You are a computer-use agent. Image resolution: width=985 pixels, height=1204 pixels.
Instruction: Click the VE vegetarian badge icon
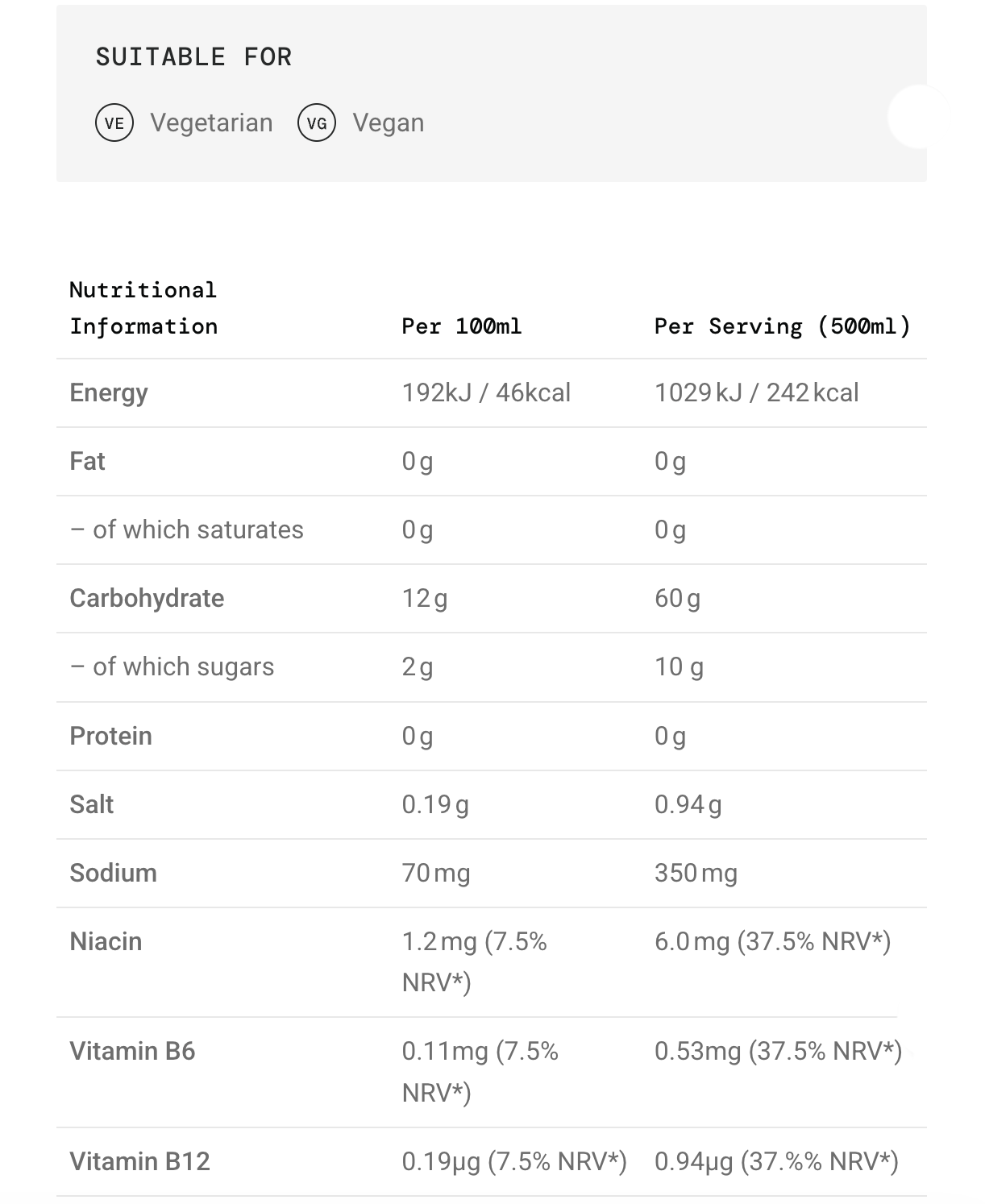pos(114,123)
